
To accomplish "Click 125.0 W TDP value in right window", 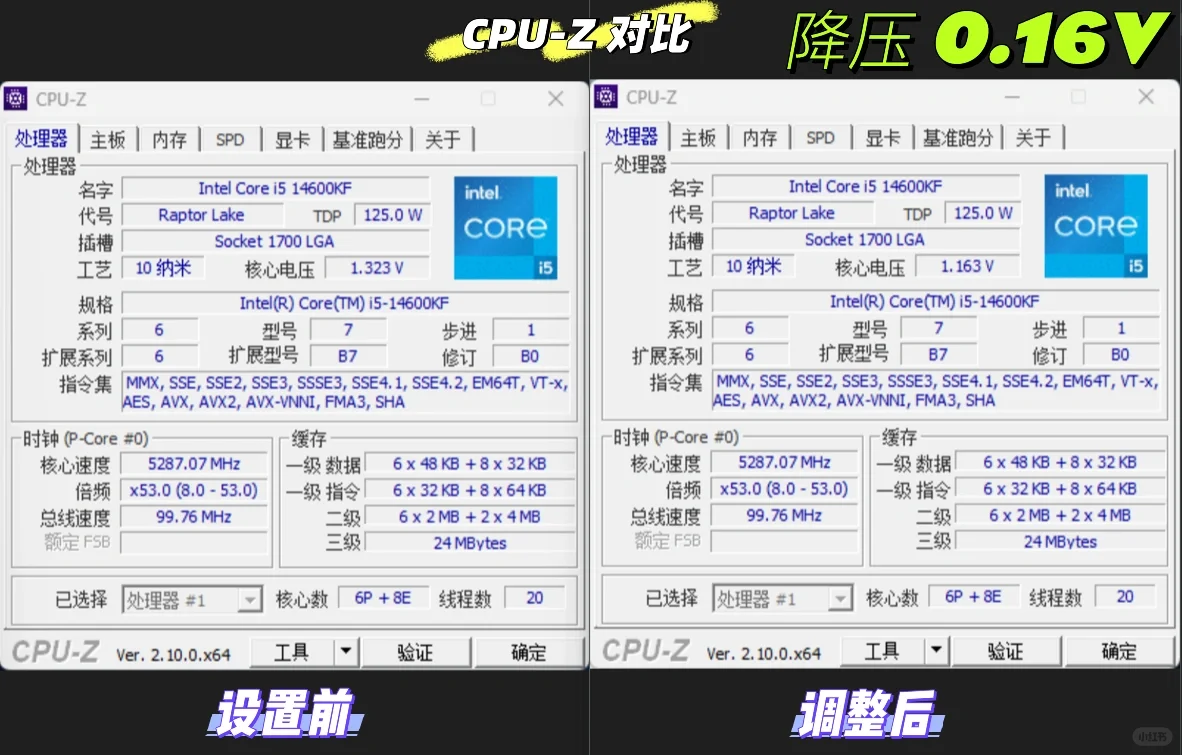I will (982, 213).
